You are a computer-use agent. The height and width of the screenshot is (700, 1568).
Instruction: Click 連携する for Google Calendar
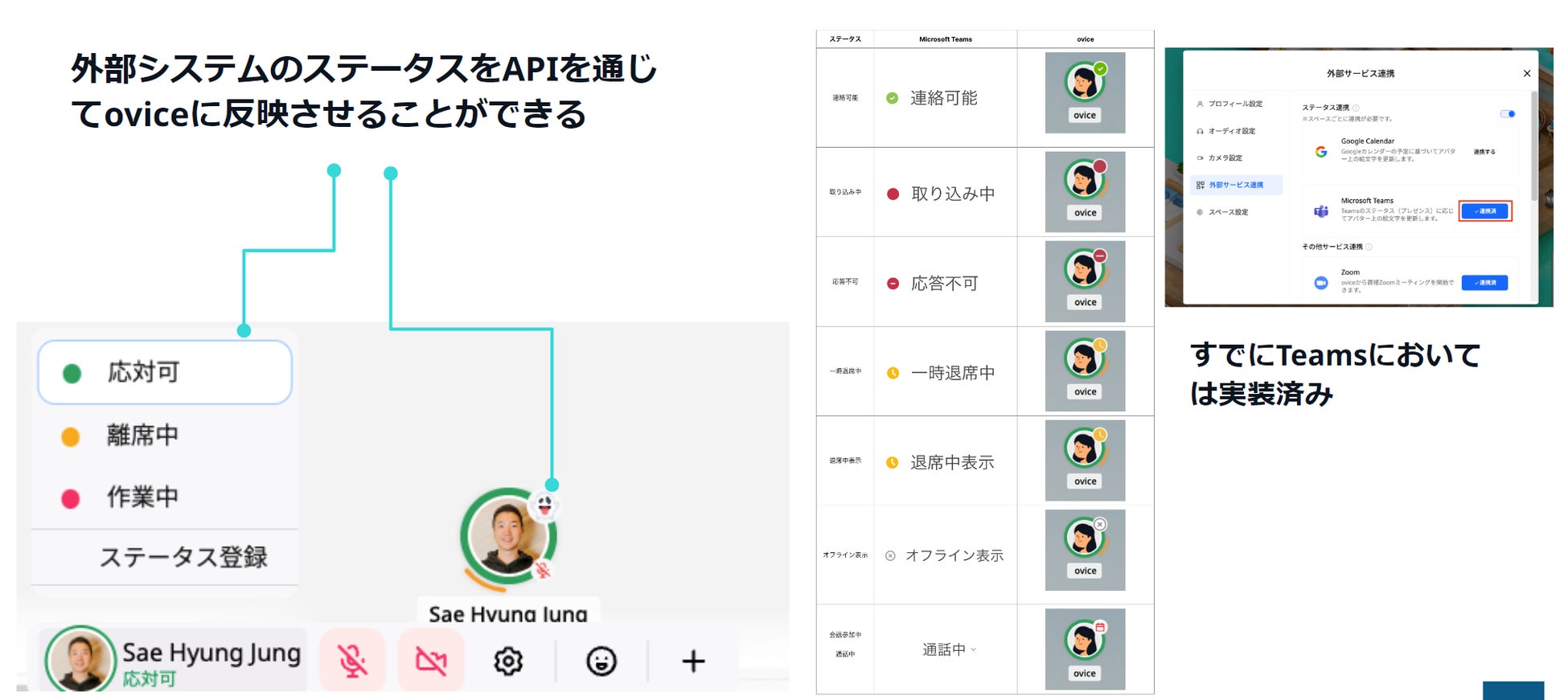[1484, 152]
